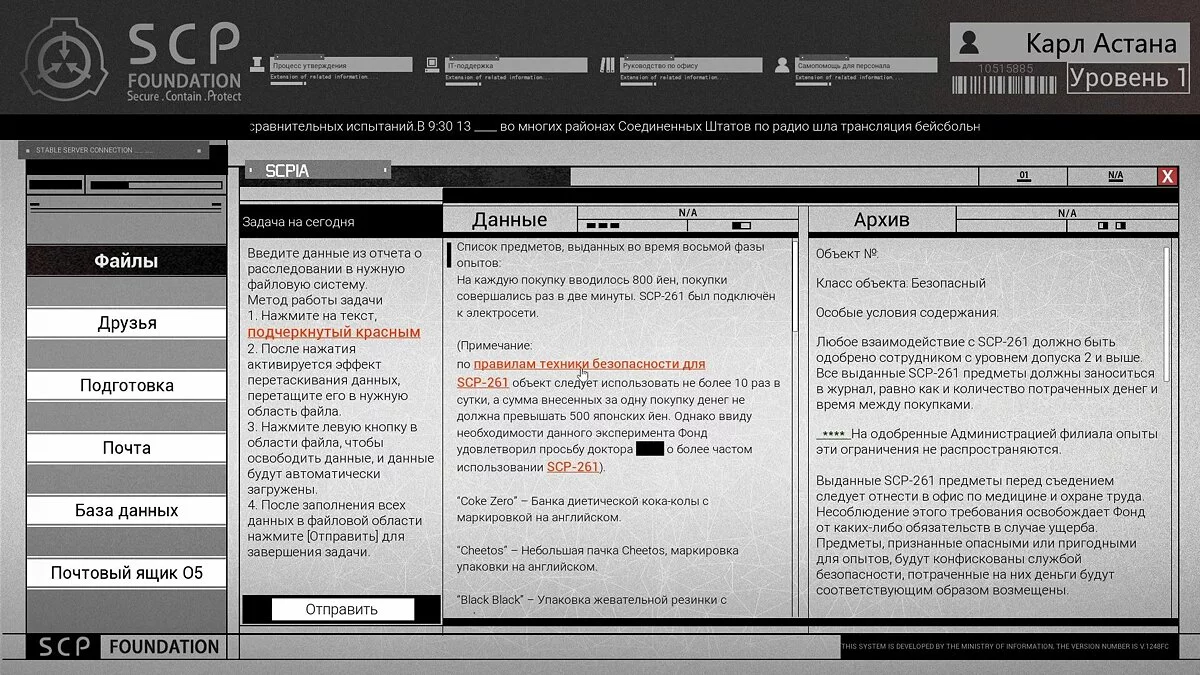
Task: Toggle the double switch in Архив header
Action: coord(1111,226)
